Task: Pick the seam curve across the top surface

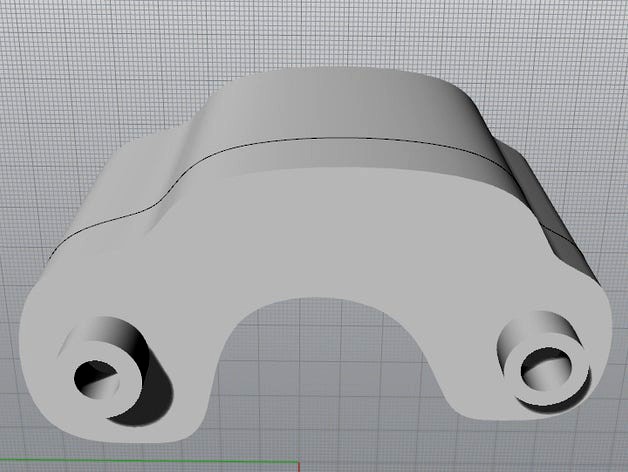Action: point(340,139)
